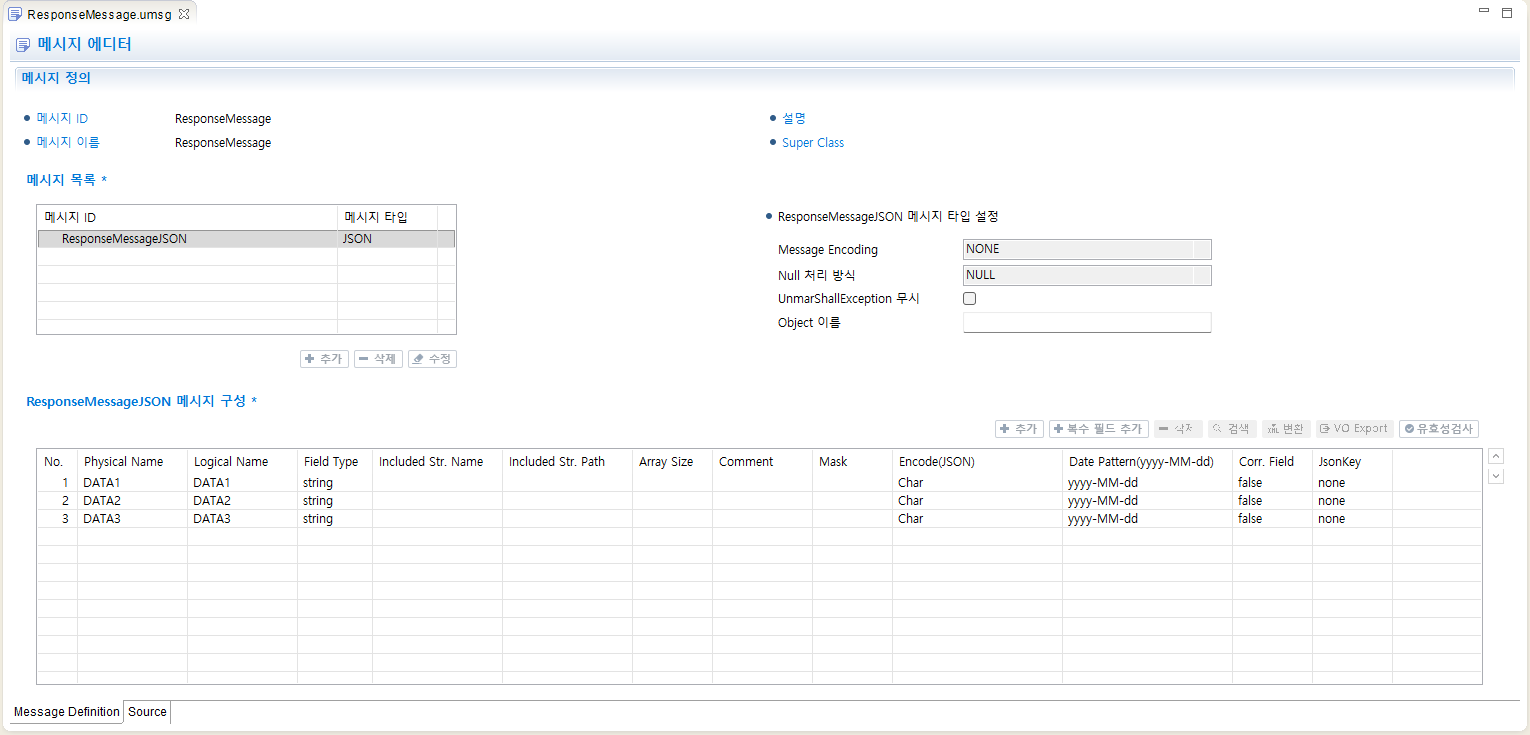
Task: Click inside the Object 이름 input field
Action: coord(1086,322)
